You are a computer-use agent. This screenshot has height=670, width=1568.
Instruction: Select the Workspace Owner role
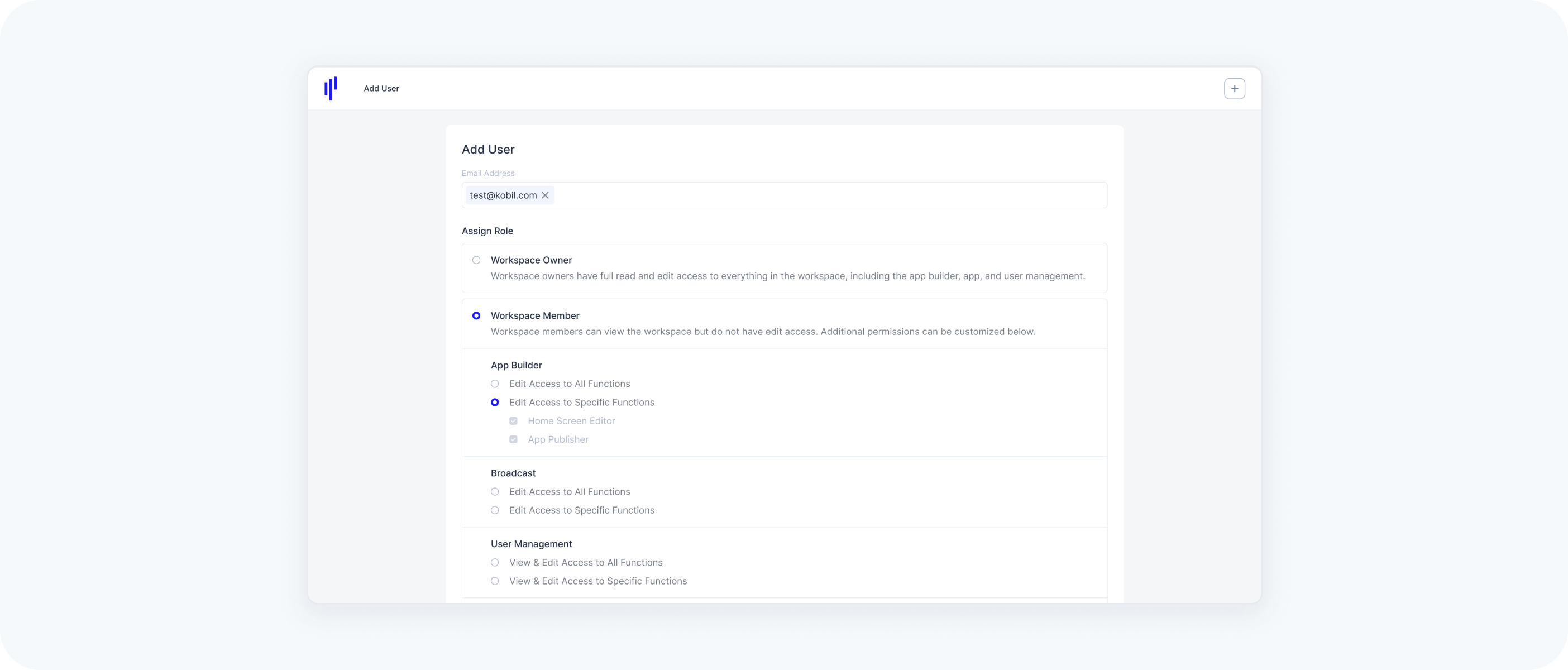(x=477, y=260)
